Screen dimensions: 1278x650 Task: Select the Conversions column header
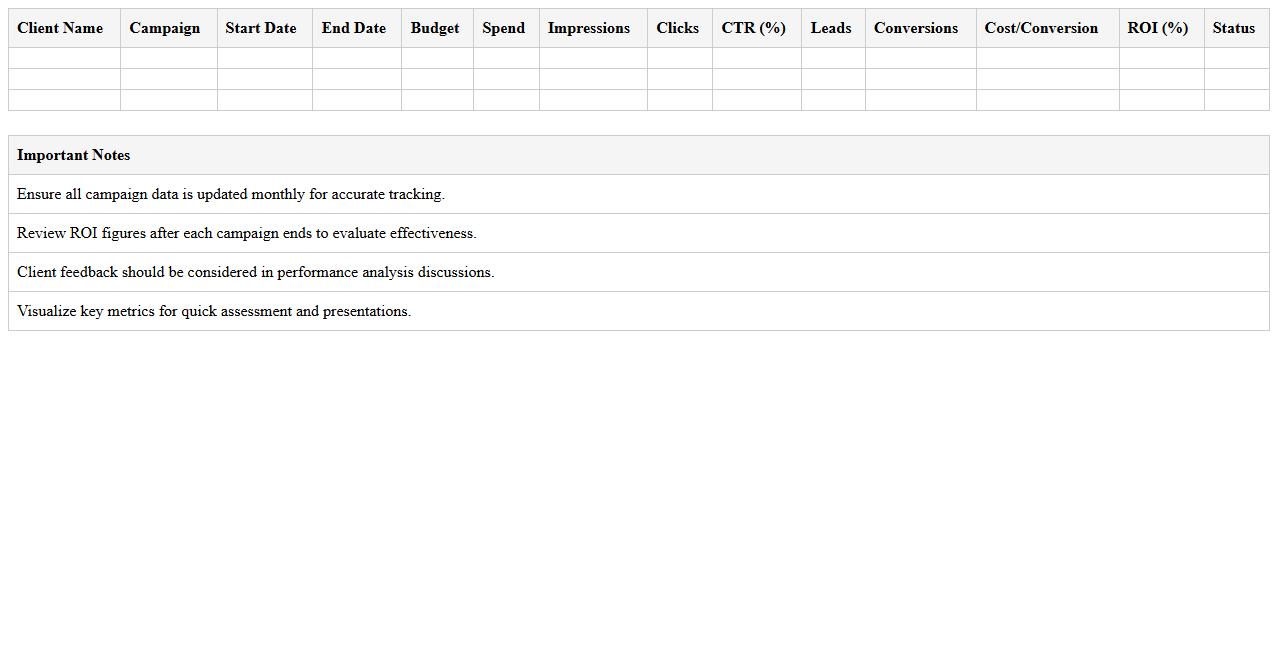[x=915, y=28]
